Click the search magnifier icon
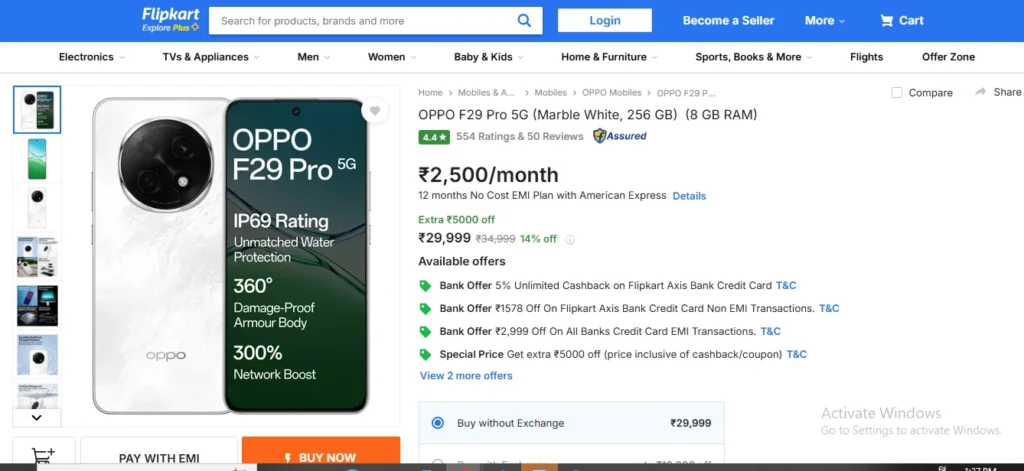 (x=524, y=21)
